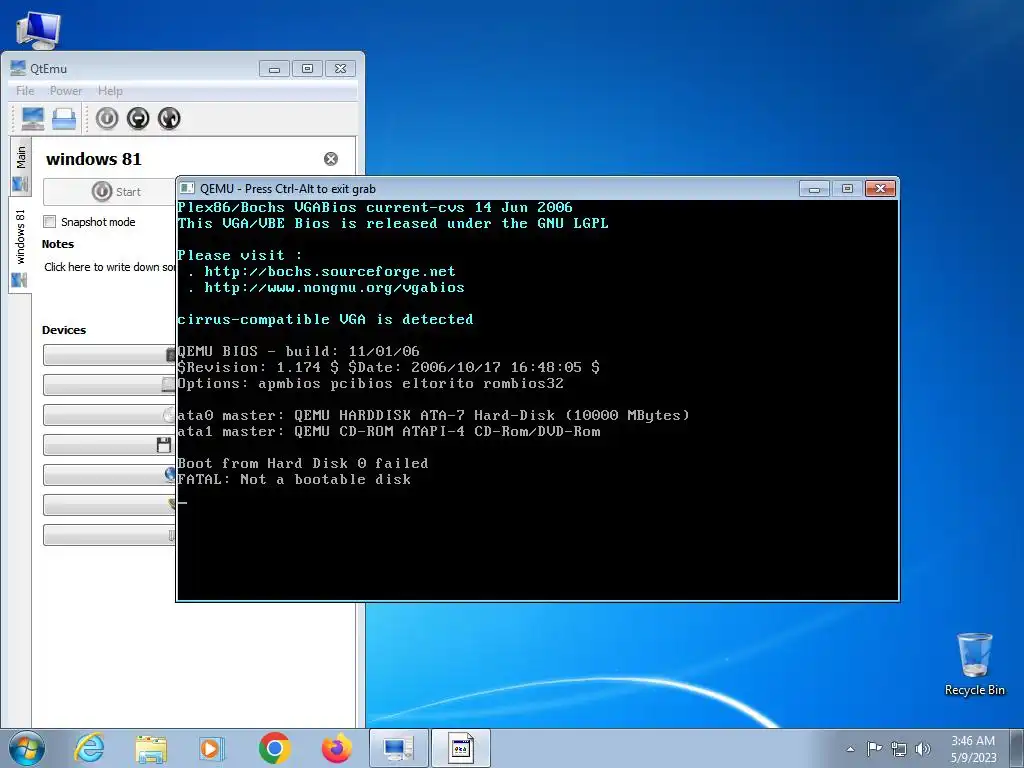
Task: Click the power start icon in QtEmu toolbar
Action: 107,118
